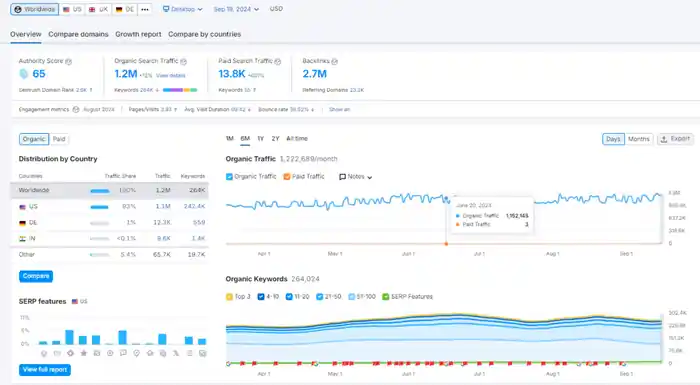
Task: Click the Worldwide traffic share bar
Action: click(100, 191)
